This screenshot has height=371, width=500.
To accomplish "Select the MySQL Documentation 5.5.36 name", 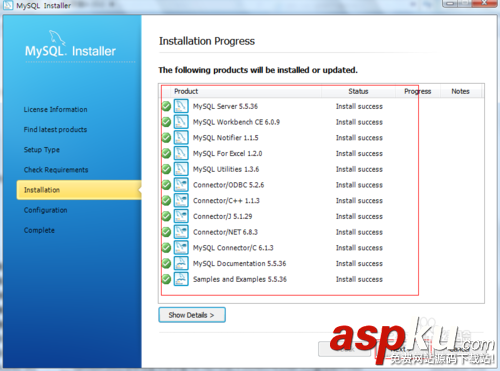I will point(240,263).
